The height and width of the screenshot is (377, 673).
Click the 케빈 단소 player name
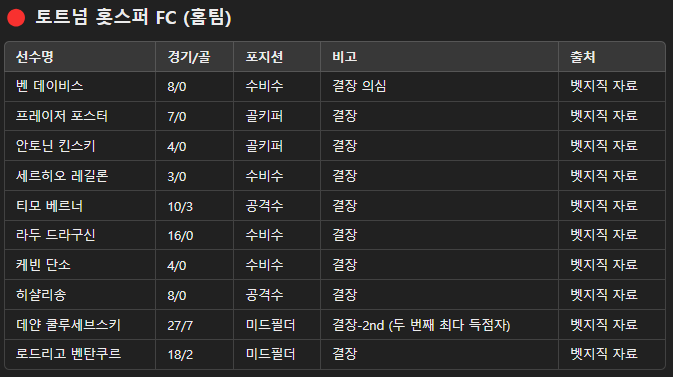tap(43, 265)
